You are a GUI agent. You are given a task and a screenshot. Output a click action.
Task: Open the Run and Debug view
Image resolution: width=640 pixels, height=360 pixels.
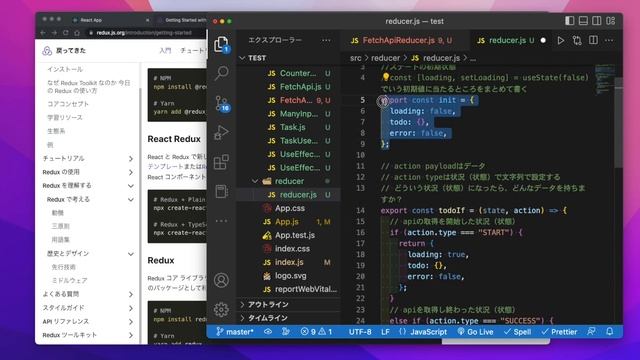coord(221,133)
